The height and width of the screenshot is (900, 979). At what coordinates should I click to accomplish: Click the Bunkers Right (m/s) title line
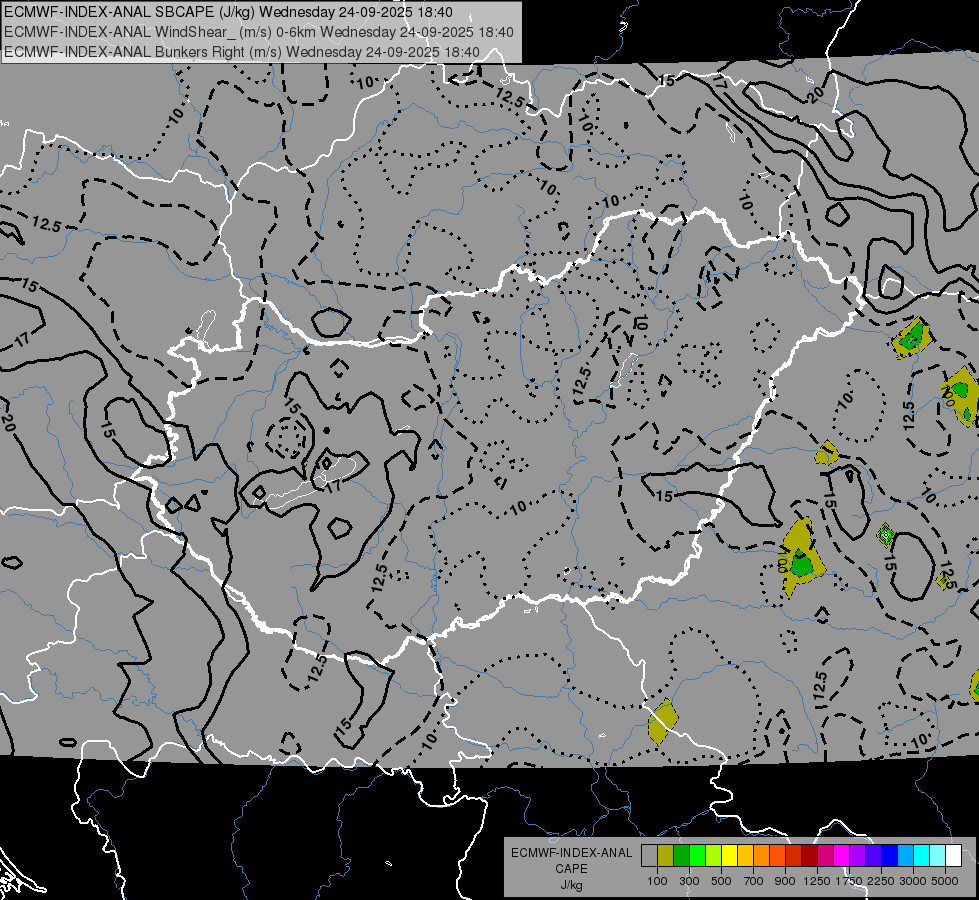(242, 52)
